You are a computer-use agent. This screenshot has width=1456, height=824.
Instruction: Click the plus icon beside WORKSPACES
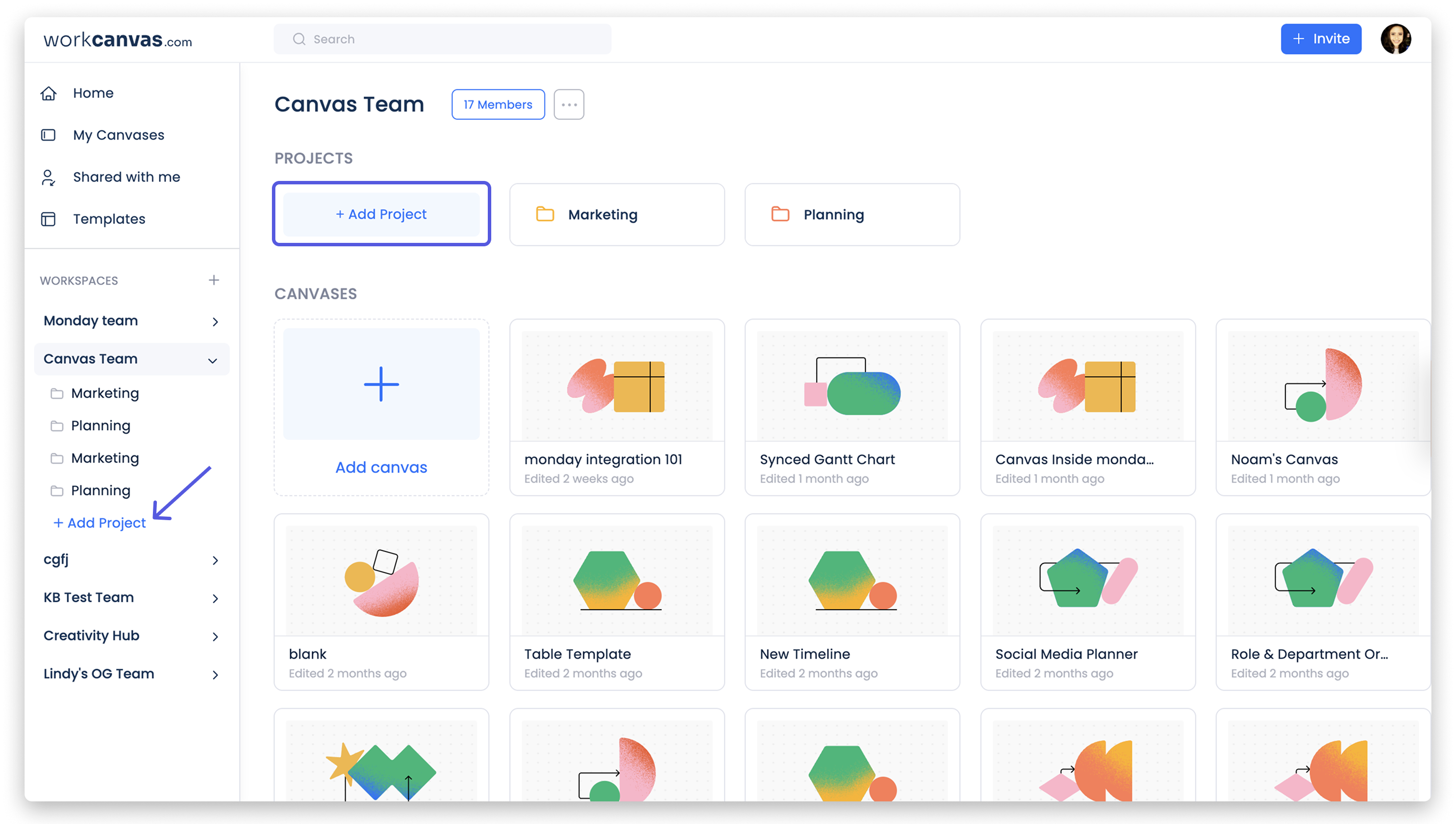coord(214,280)
